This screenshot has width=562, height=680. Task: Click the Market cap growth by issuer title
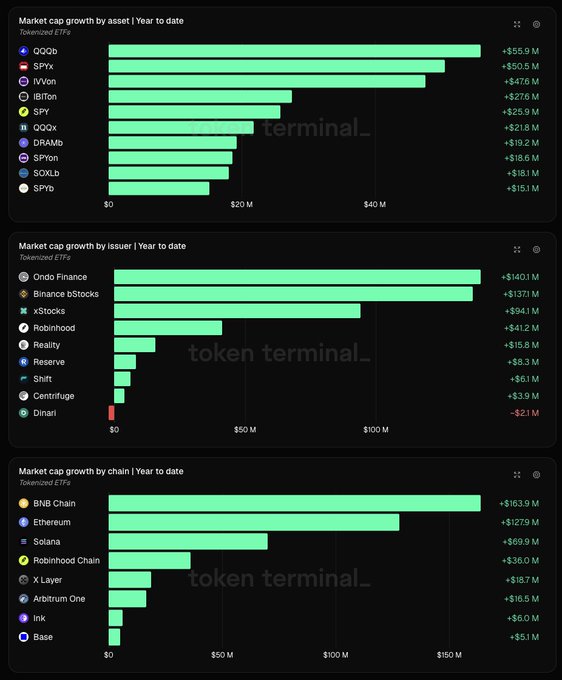point(102,246)
